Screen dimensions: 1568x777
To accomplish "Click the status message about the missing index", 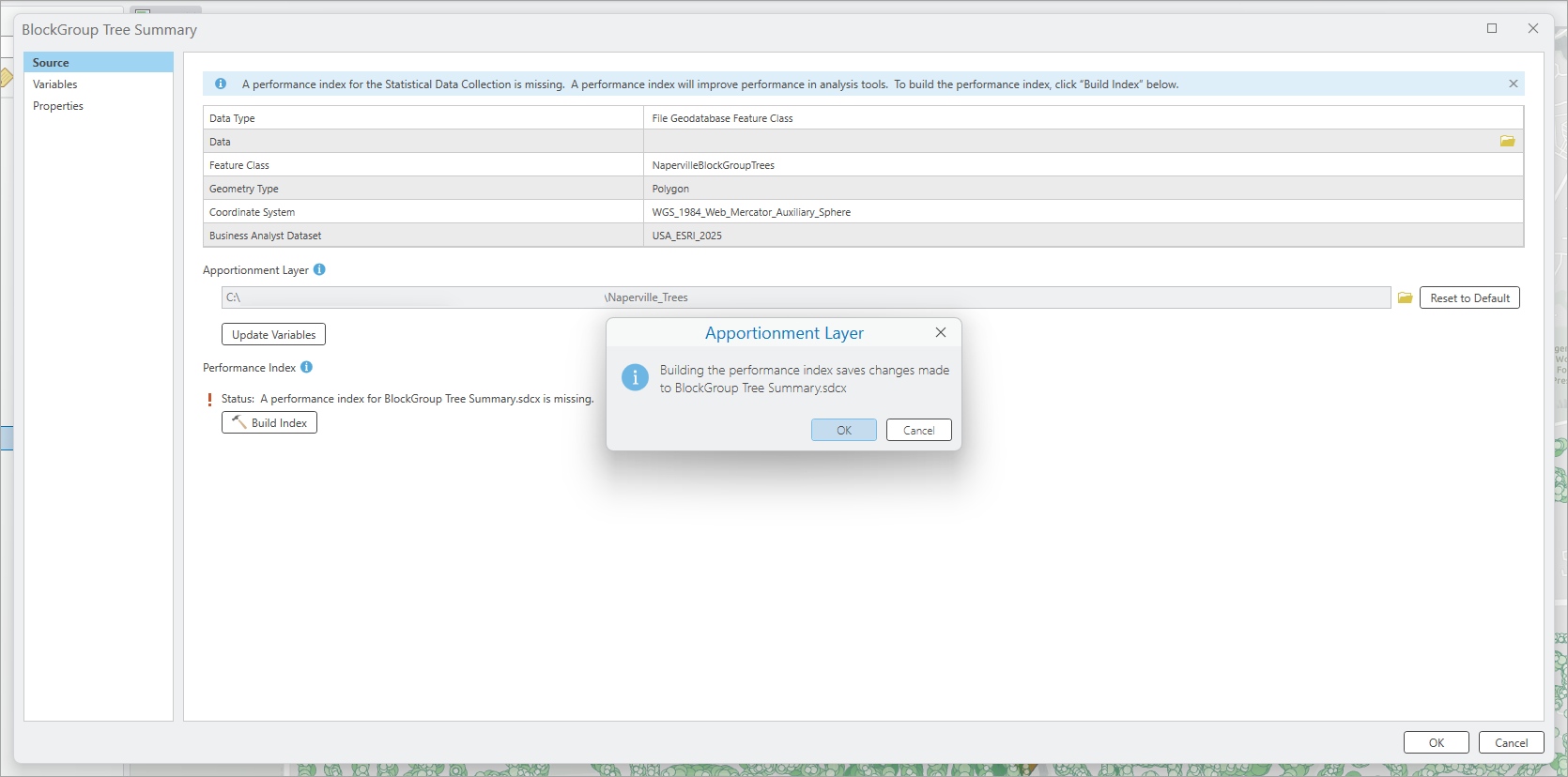I will point(407,399).
